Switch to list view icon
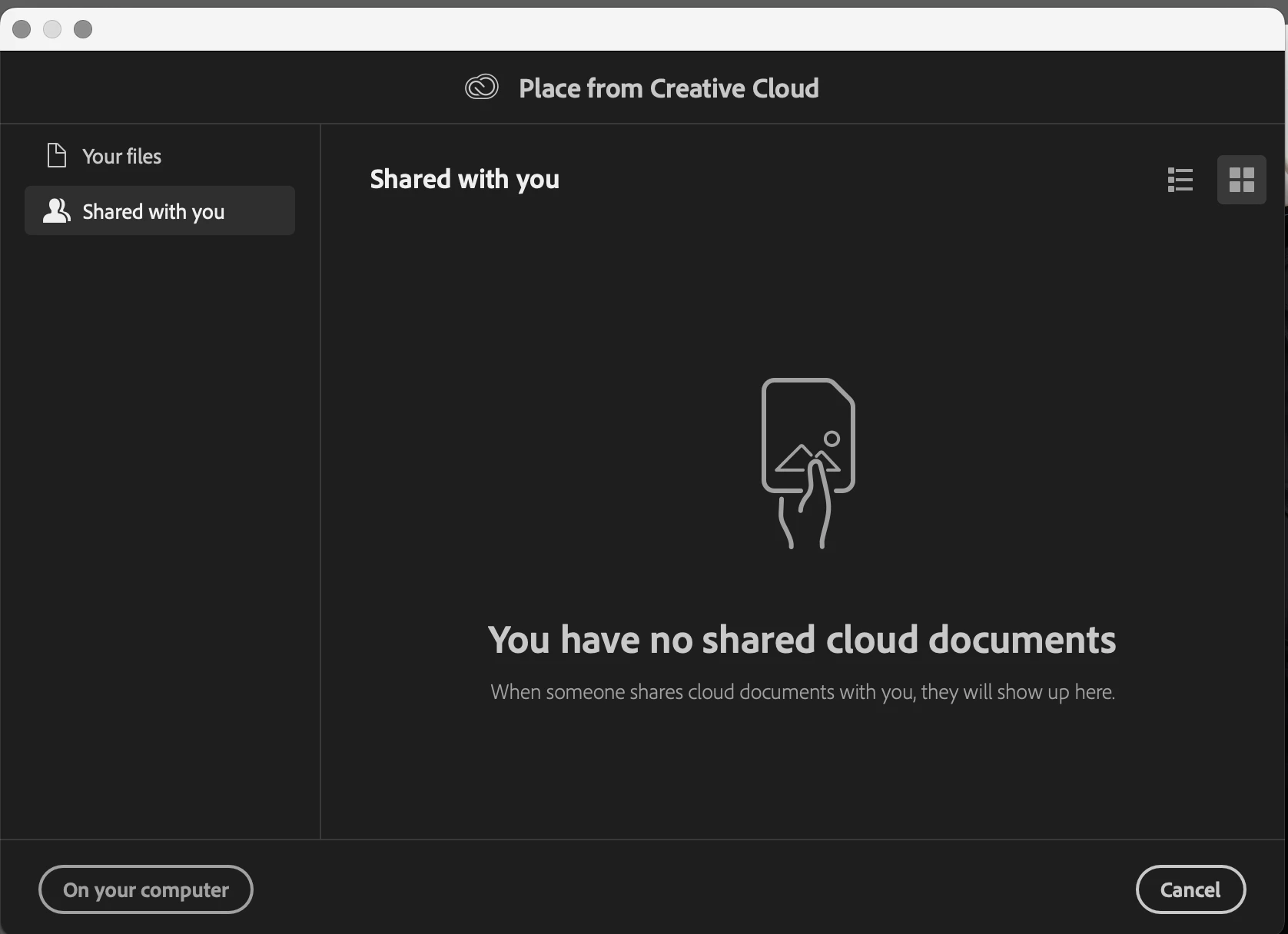 pos(1180,180)
